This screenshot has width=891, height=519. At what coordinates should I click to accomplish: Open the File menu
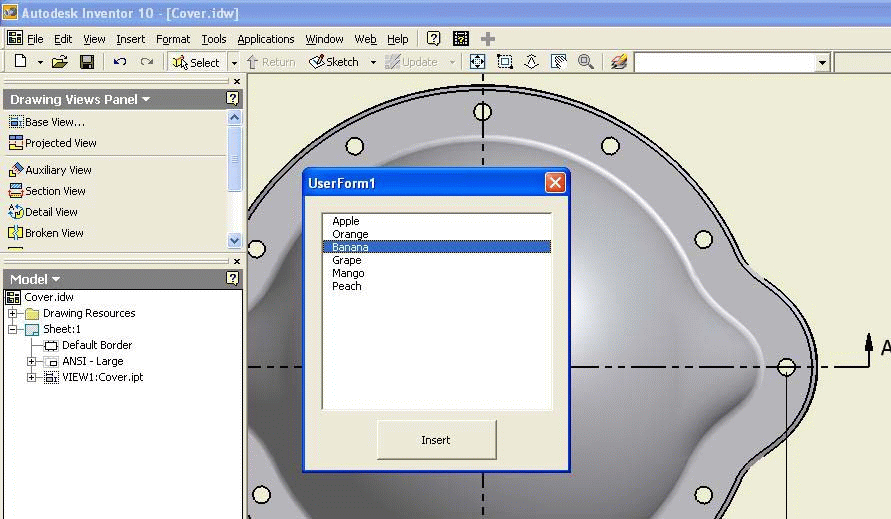pos(35,39)
